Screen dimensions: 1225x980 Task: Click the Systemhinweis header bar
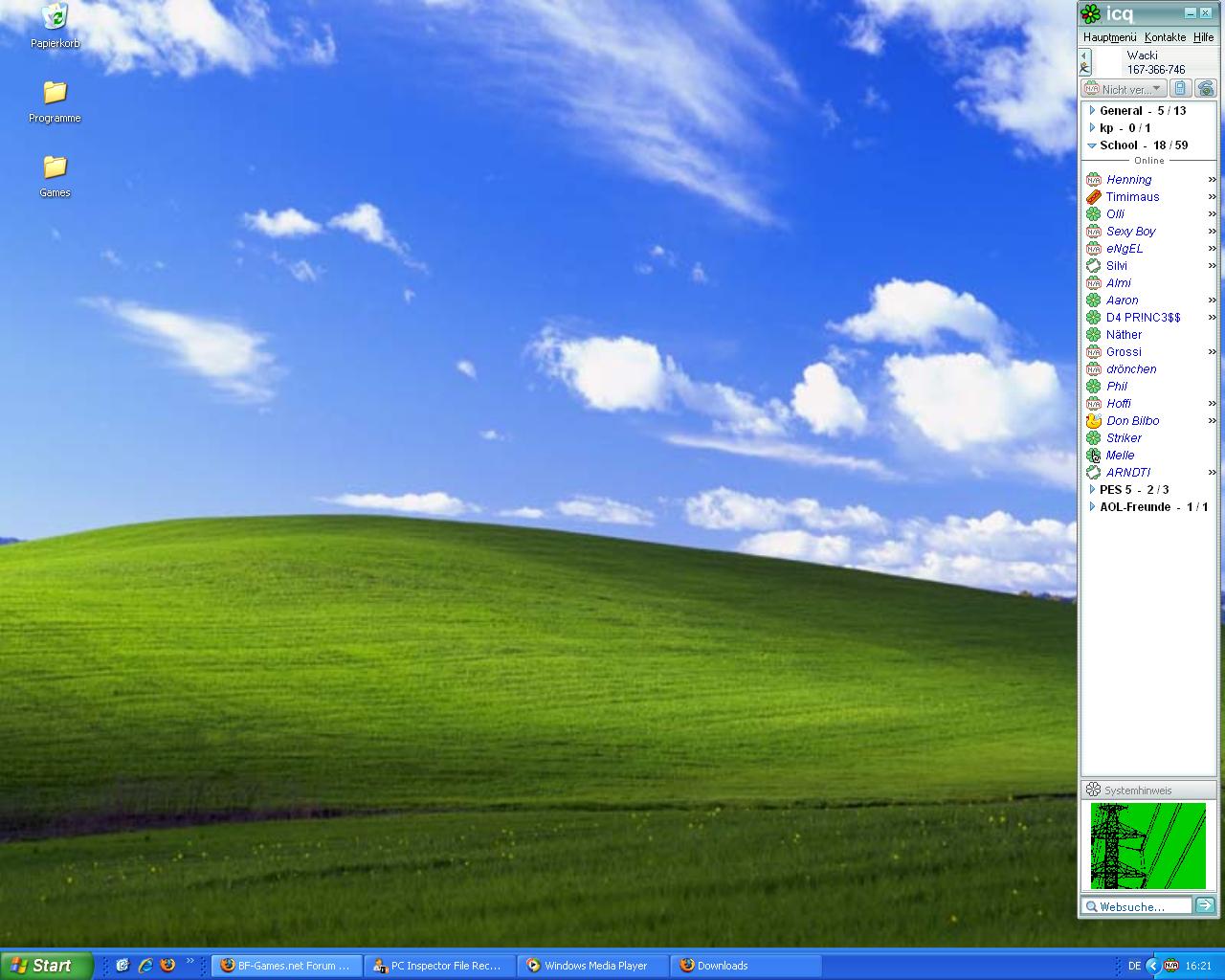pos(1148,791)
